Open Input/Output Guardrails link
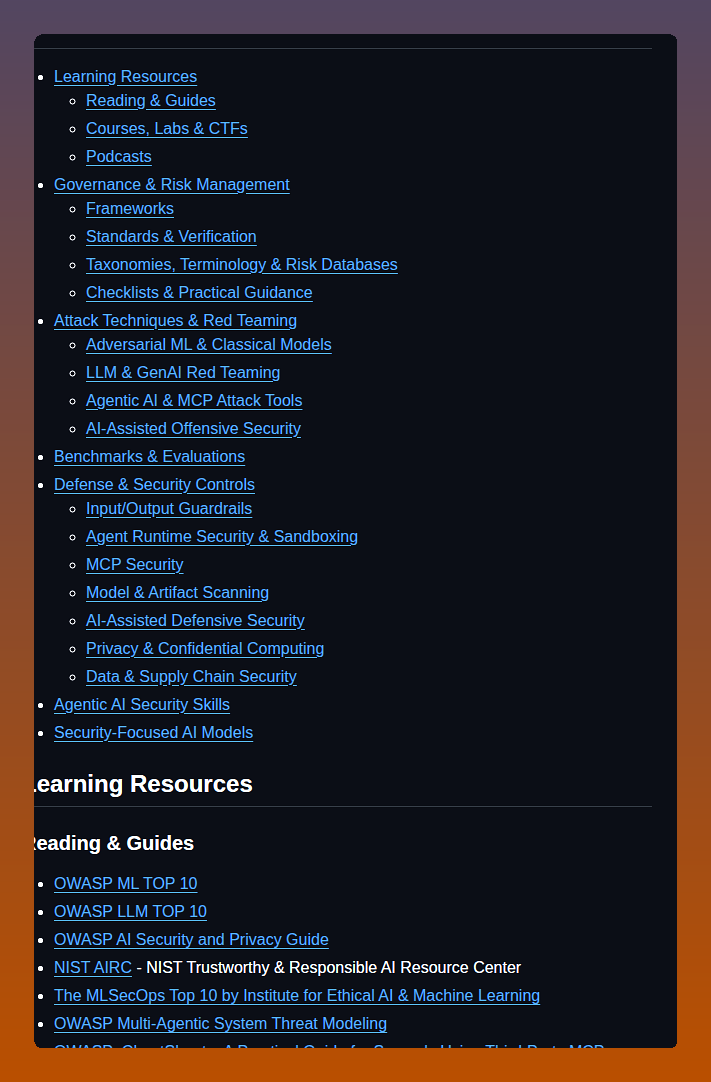 [x=169, y=509]
